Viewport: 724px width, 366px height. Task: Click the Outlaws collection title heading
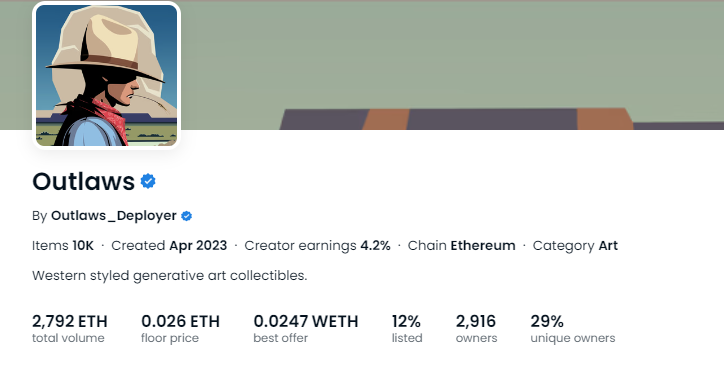coord(84,181)
